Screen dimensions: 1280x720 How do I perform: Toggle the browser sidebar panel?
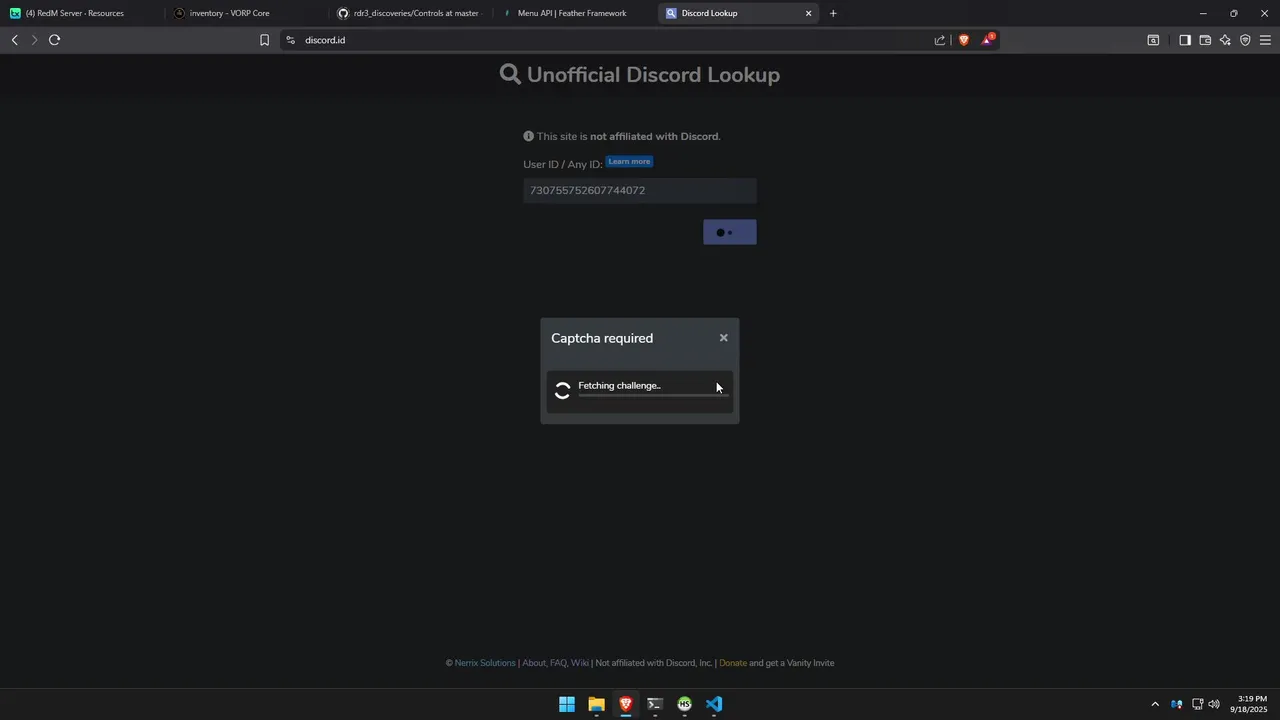[1185, 40]
